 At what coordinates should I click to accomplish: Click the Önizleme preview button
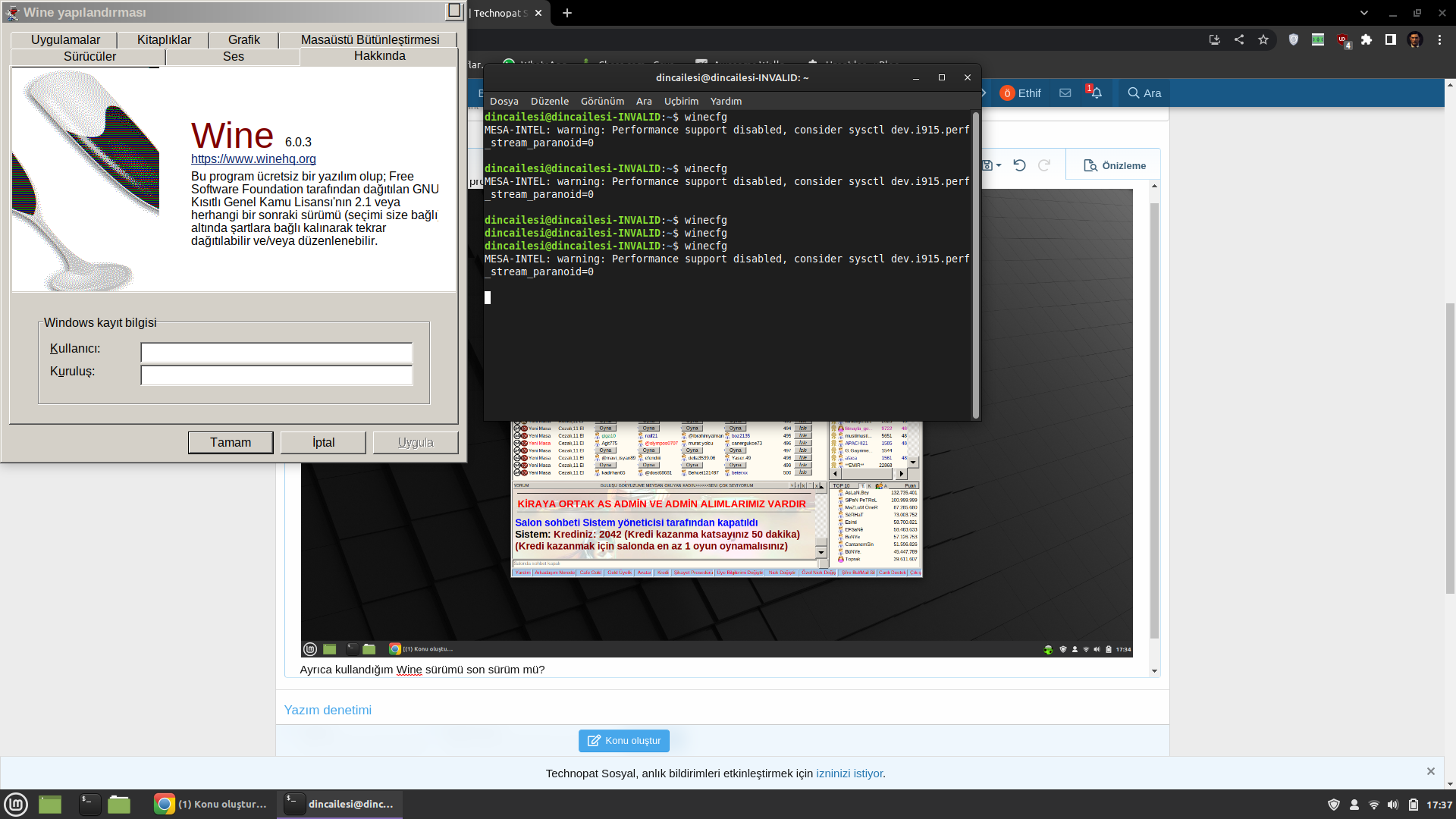1114,165
